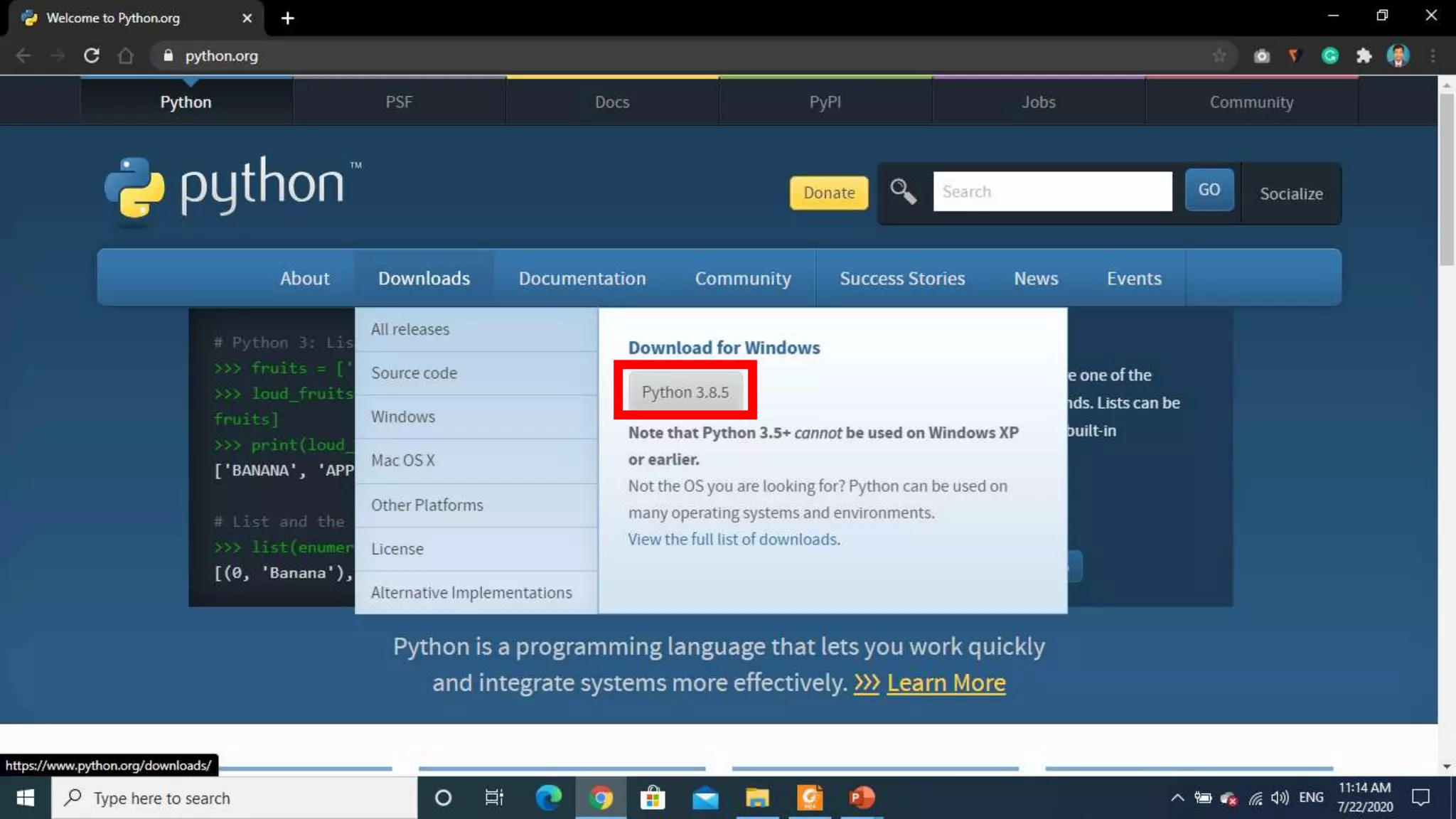Viewport: 1456px width, 819px height.
Task: Open the extensions puzzle icon
Action: (1364, 55)
